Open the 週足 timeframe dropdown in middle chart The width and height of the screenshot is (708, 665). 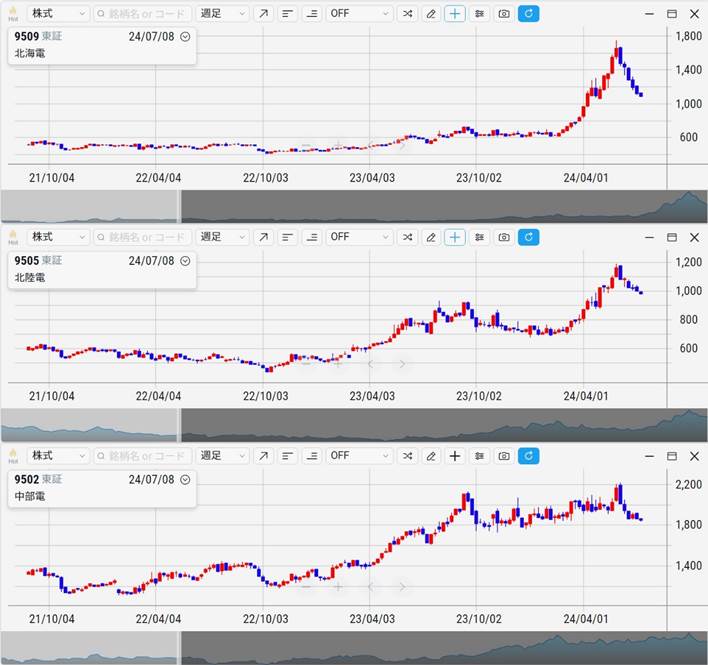tap(222, 237)
